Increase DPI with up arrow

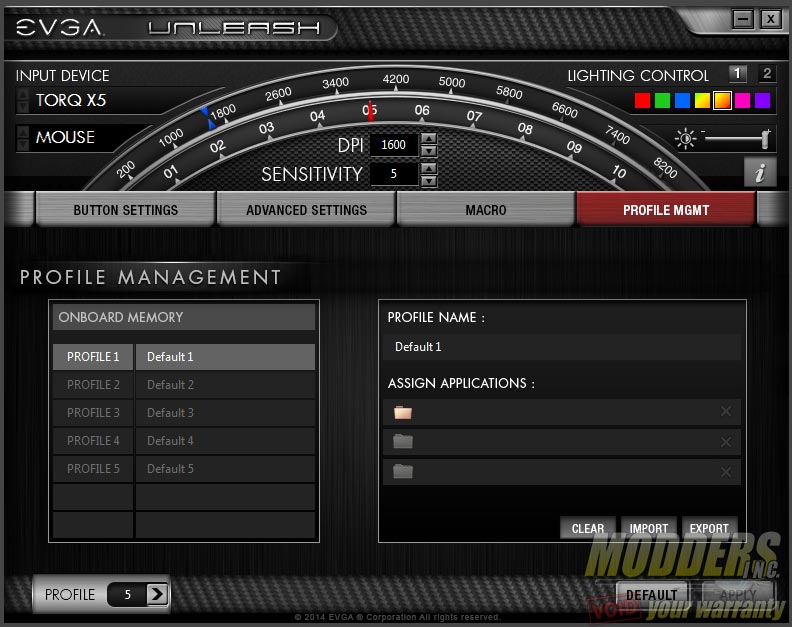429,138
